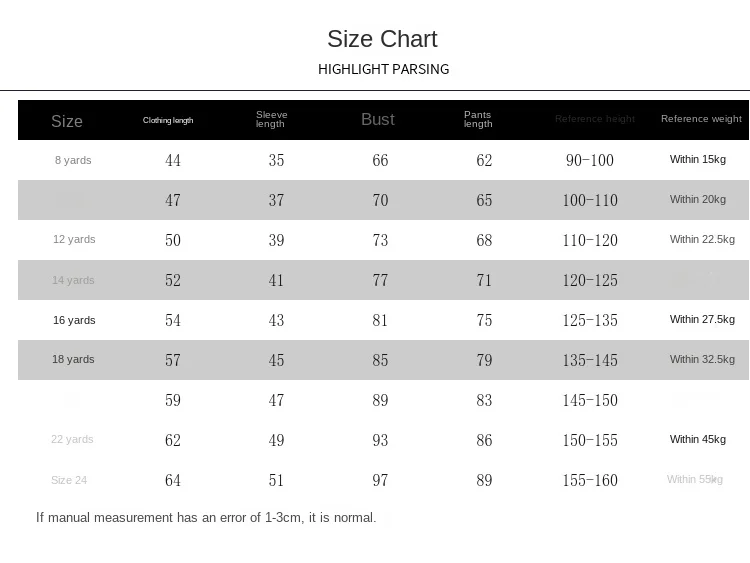Select the "Pants length" column header
The image size is (750, 563).
click(478, 119)
